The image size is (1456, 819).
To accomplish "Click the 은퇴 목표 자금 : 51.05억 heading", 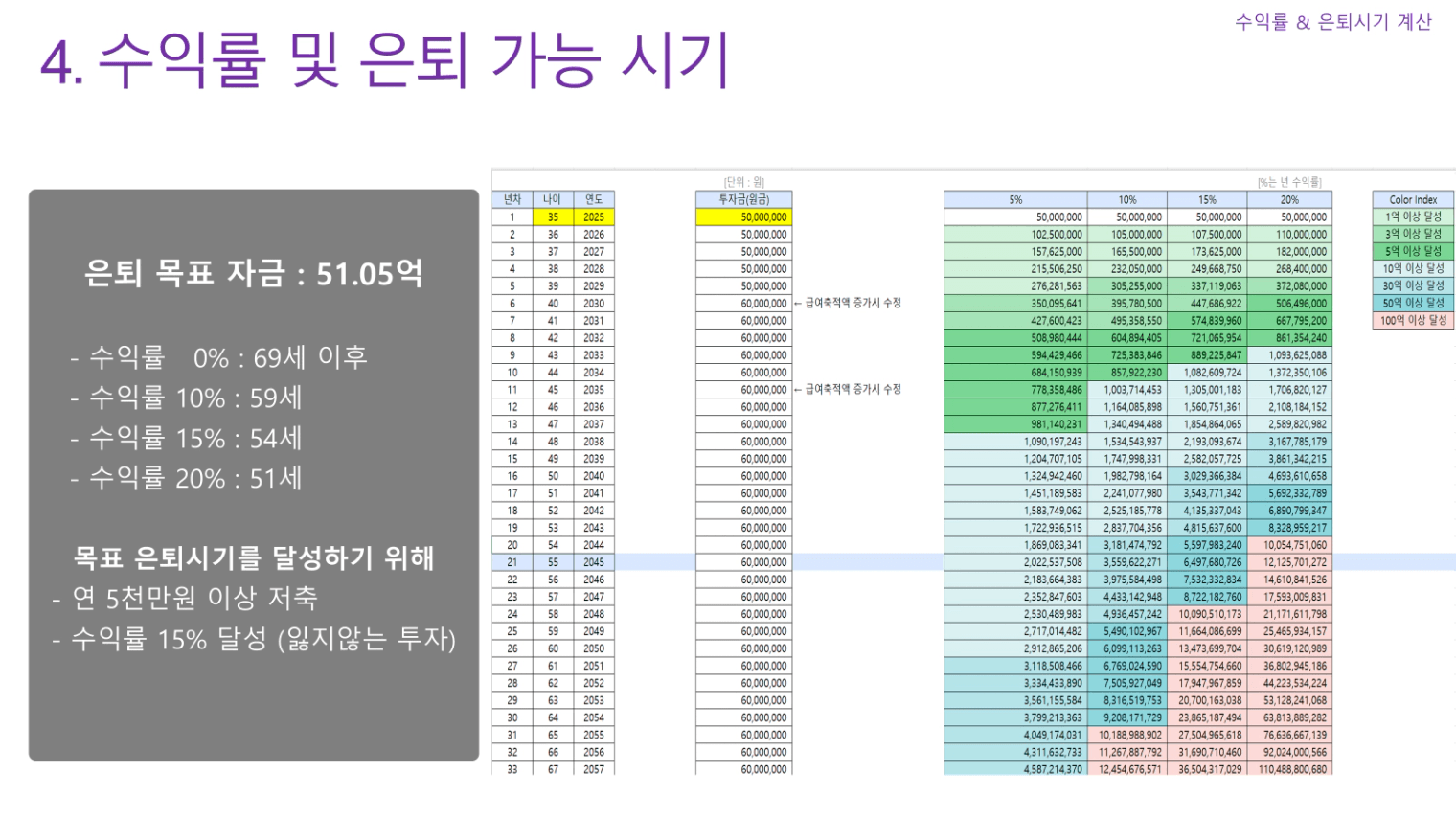I will click(x=254, y=273).
